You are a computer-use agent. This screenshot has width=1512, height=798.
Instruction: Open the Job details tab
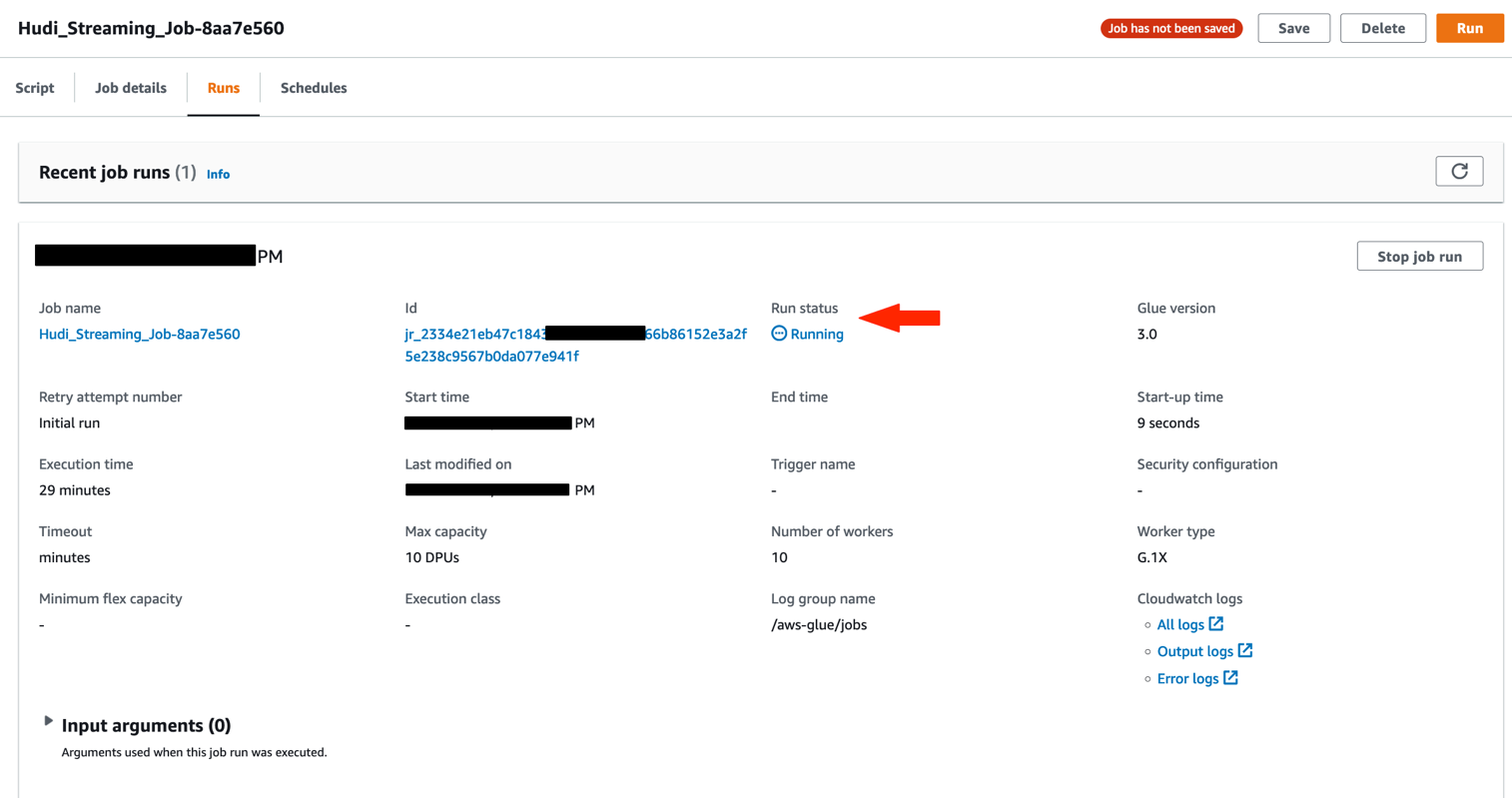(131, 88)
